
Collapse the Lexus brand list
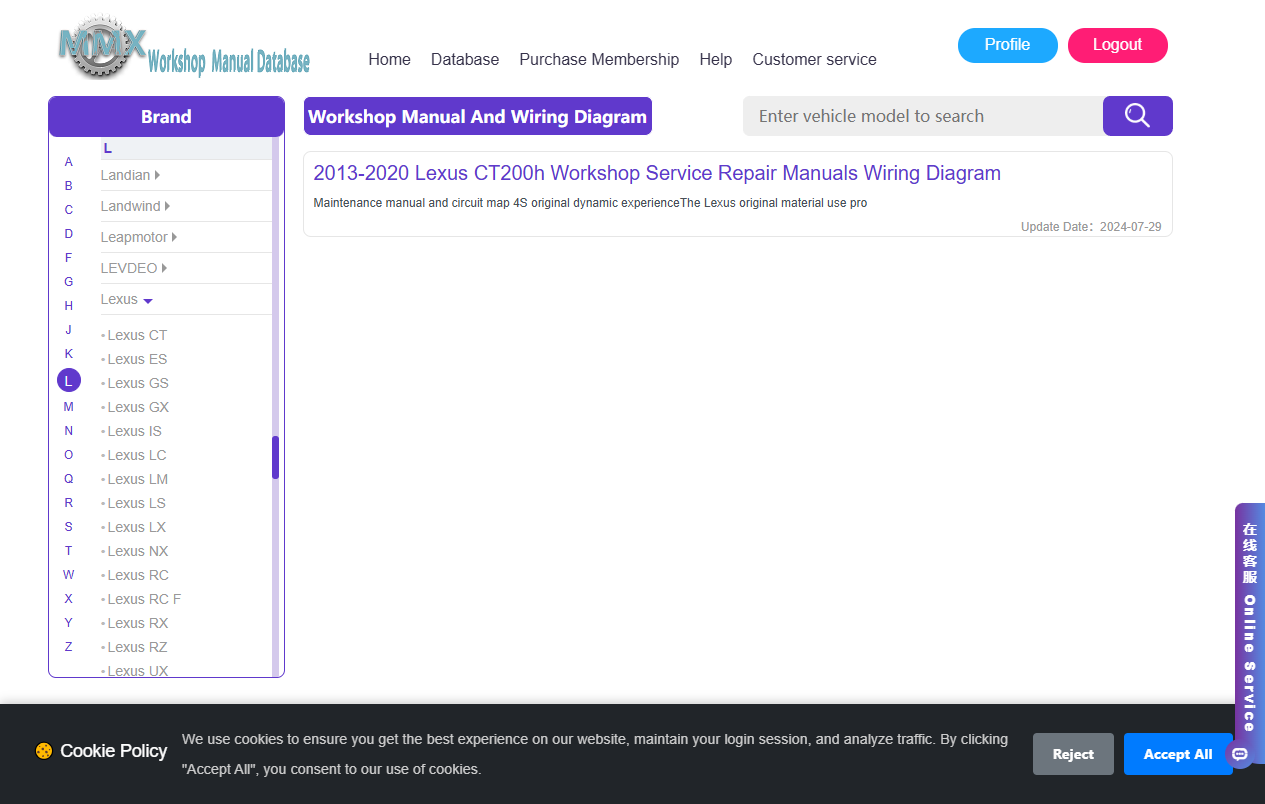coord(127,299)
